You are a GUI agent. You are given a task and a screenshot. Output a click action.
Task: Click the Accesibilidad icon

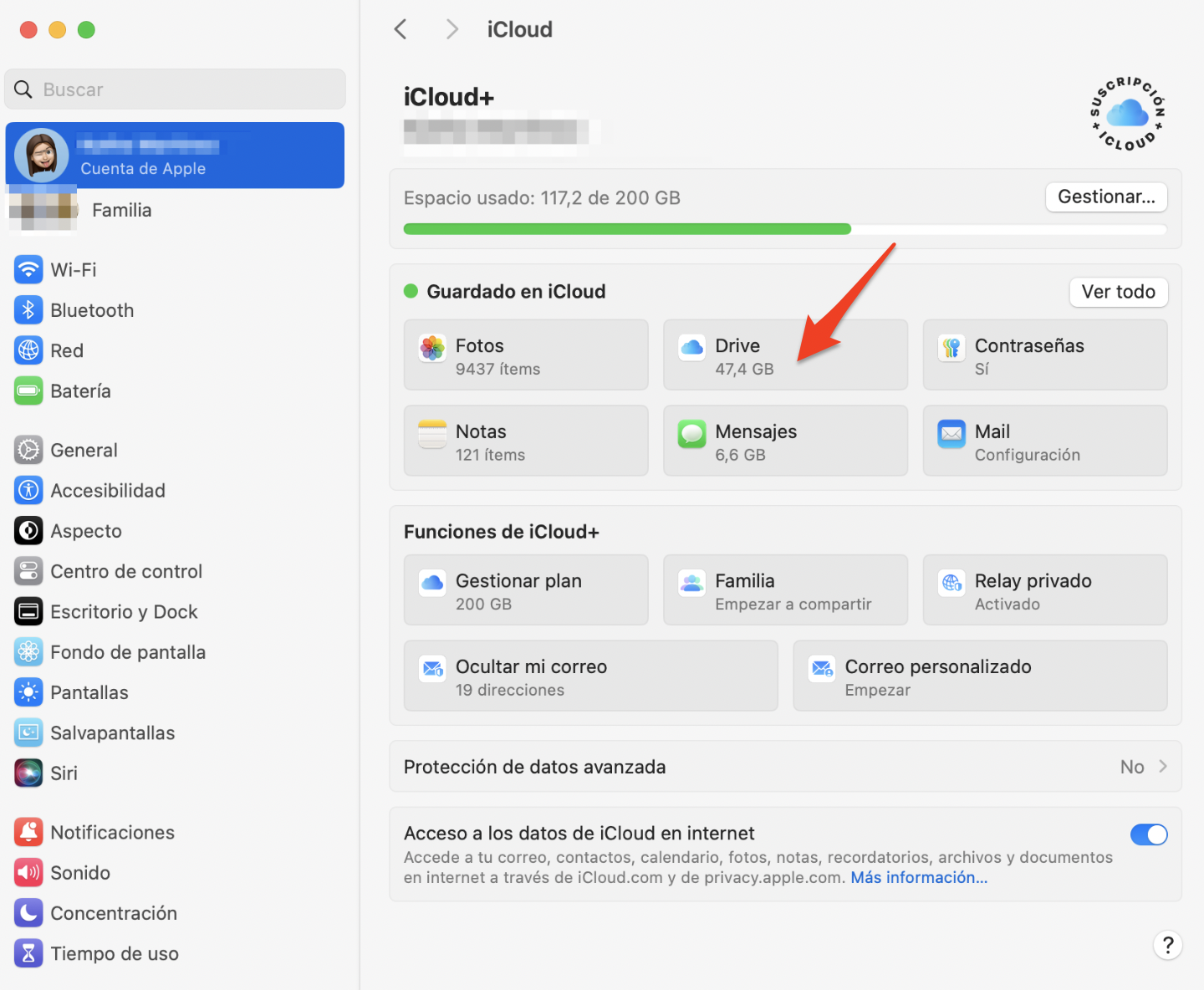pos(28,490)
